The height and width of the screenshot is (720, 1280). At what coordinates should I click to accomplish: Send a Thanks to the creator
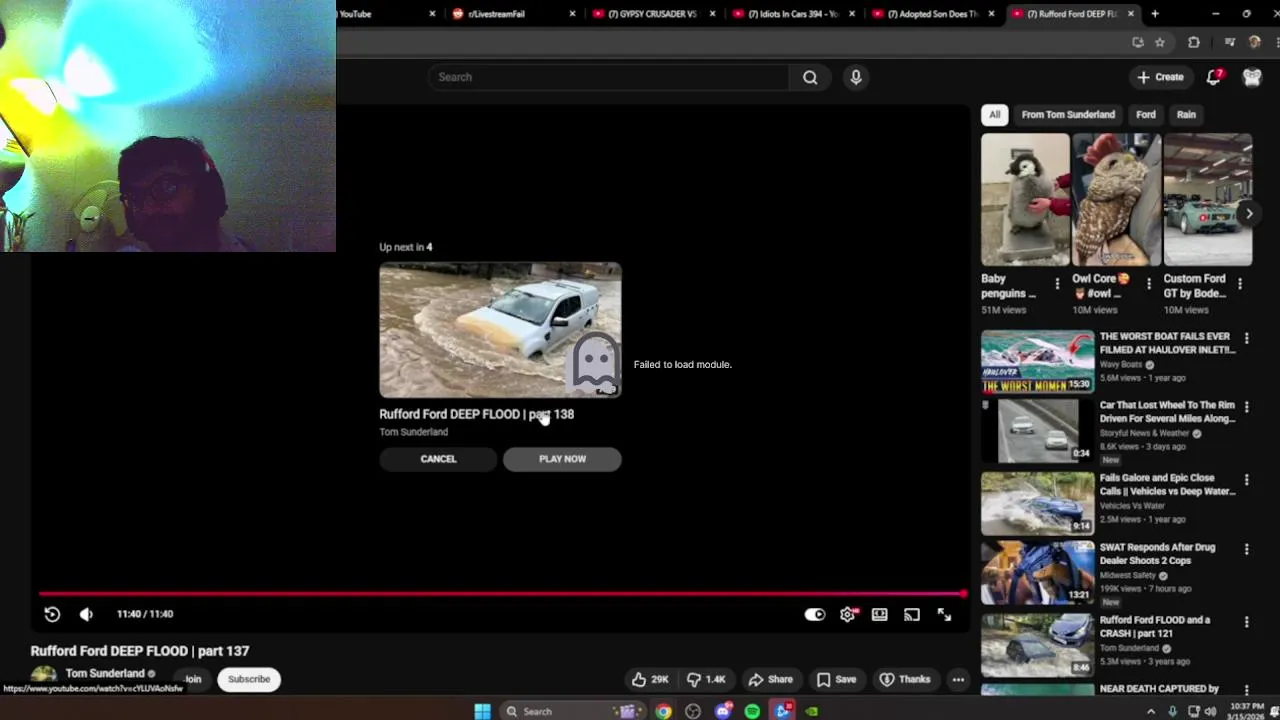click(x=905, y=679)
